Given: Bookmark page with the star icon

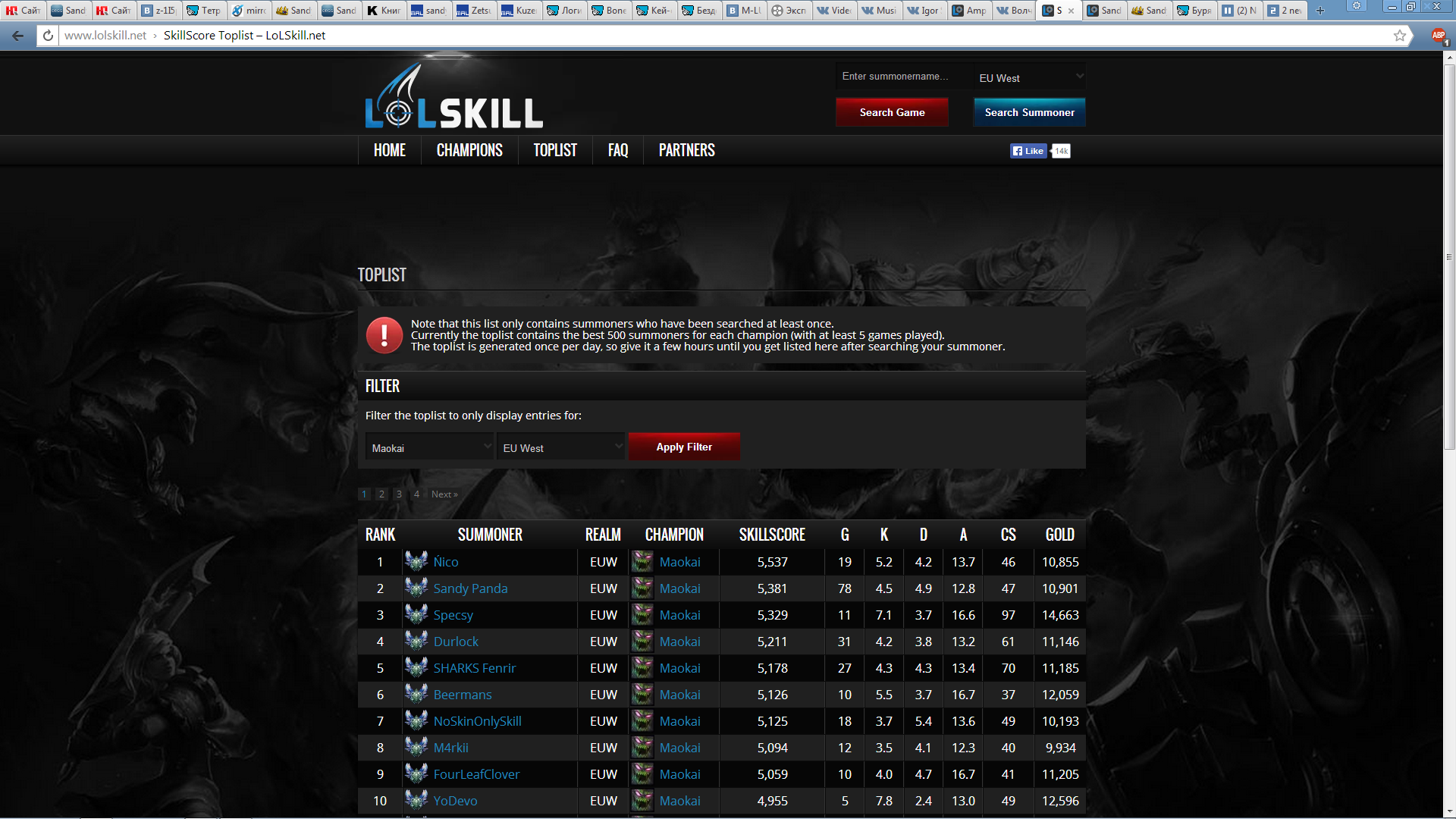Looking at the screenshot, I should coord(1400,36).
